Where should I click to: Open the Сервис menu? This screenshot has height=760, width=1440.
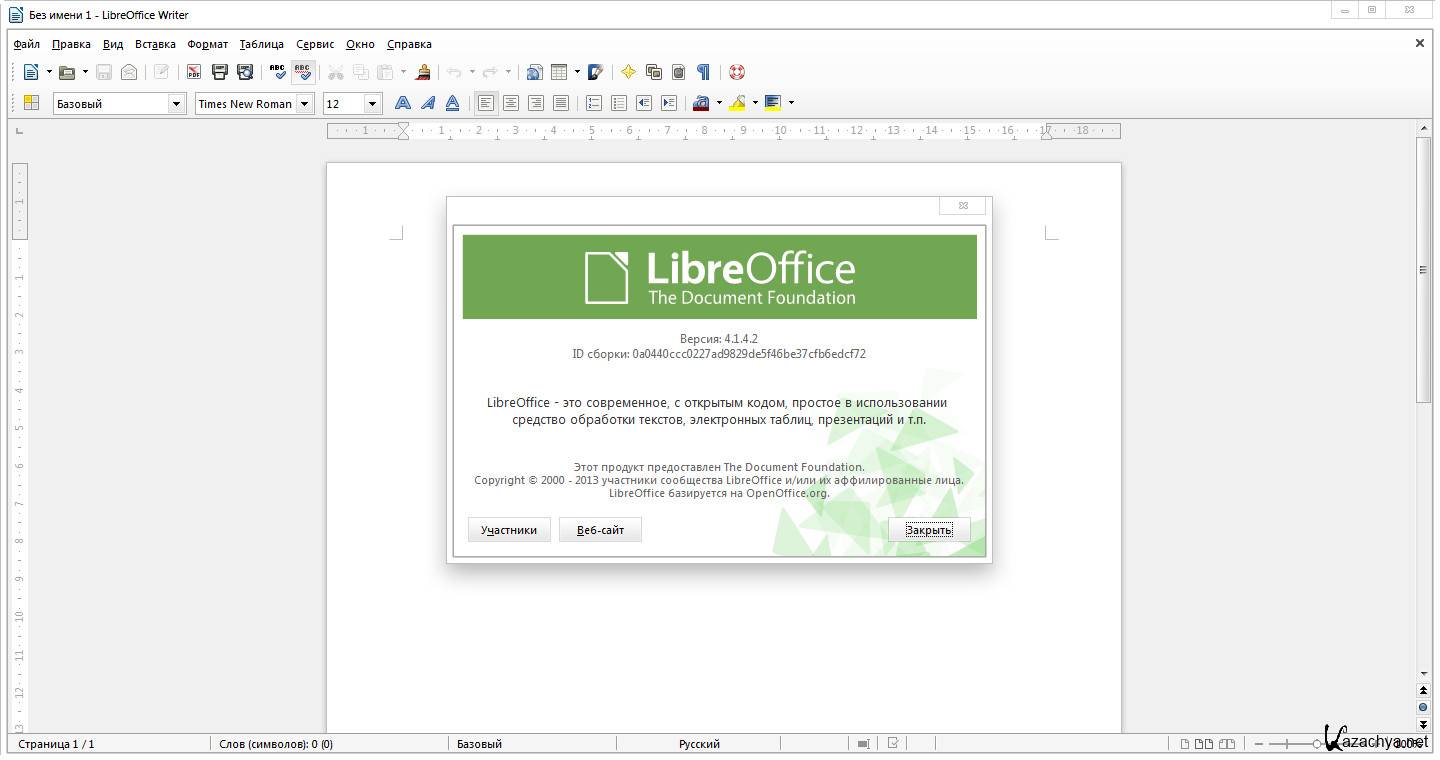[x=315, y=44]
